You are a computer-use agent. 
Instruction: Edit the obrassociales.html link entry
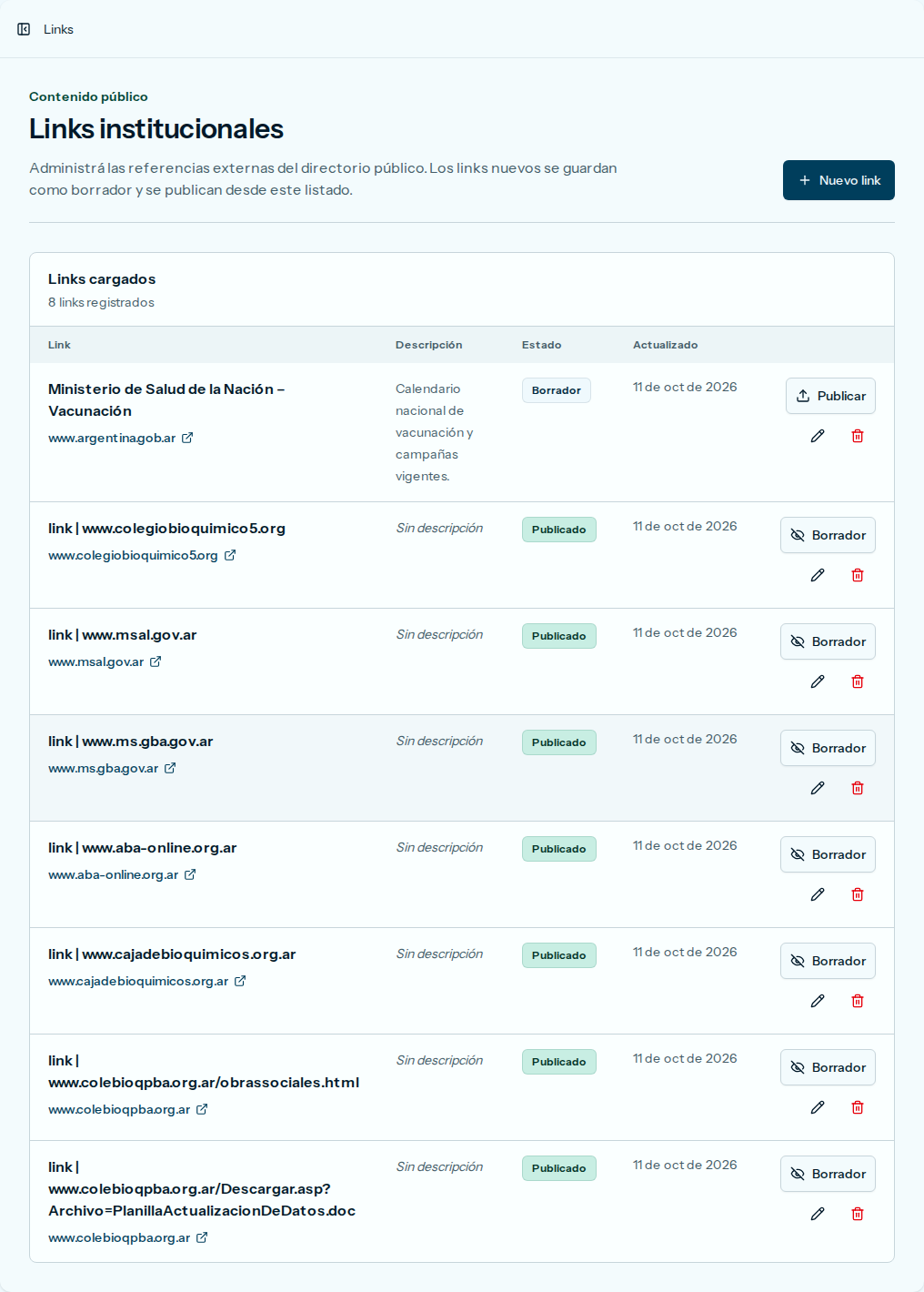[818, 1107]
